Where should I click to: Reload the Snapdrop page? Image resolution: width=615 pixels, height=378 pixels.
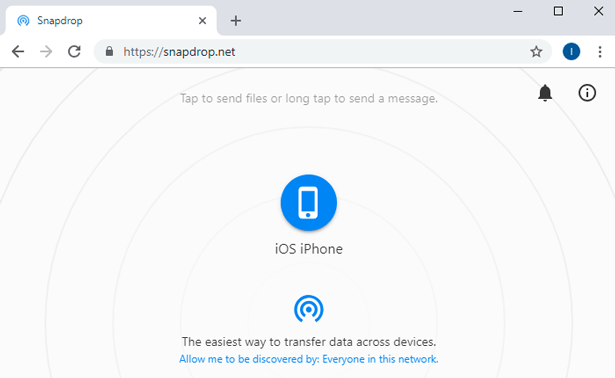[x=74, y=51]
